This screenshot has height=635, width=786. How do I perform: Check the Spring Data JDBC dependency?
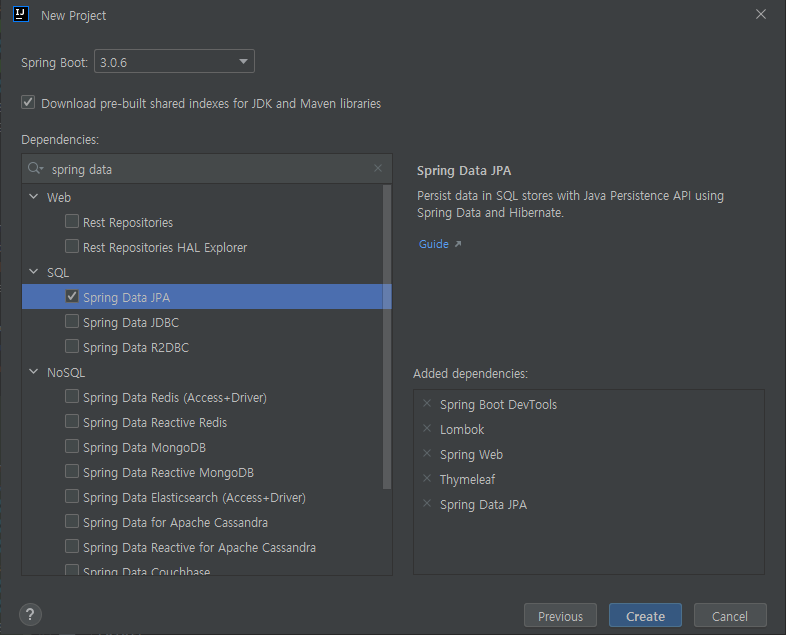coord(72,321)
